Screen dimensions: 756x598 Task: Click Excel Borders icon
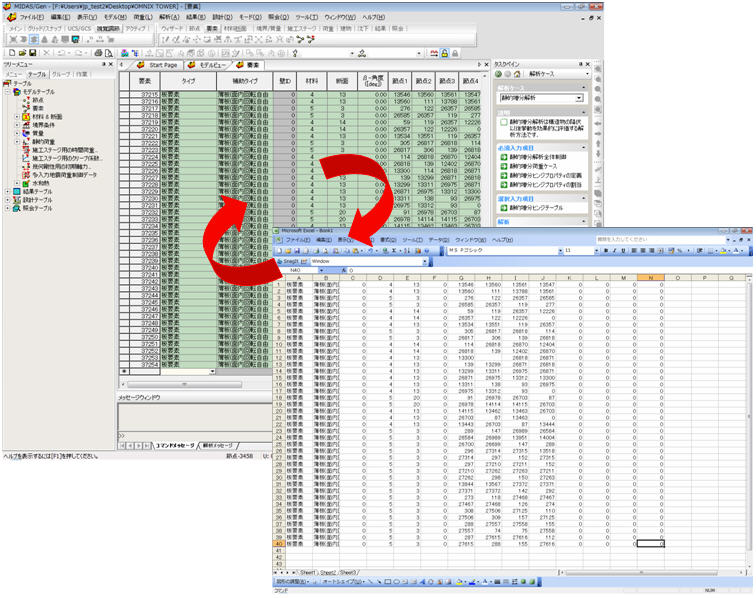(712, 251)
